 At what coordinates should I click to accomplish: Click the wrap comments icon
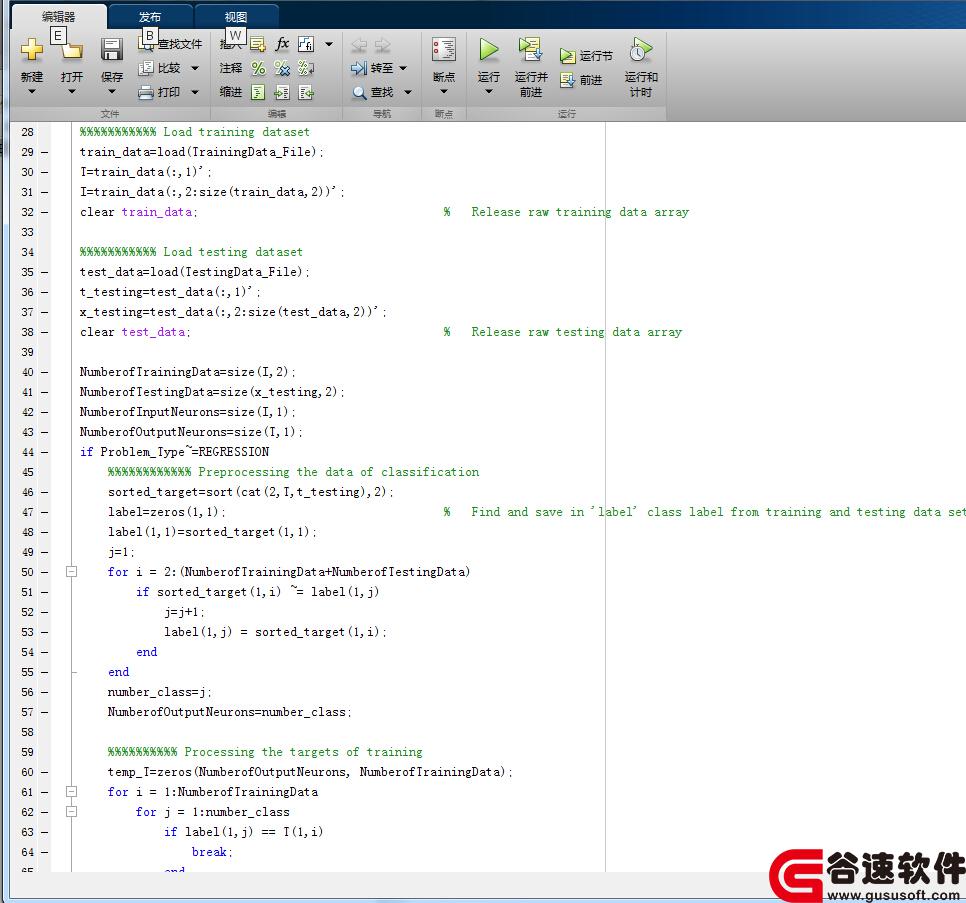(x=306, y=68)
